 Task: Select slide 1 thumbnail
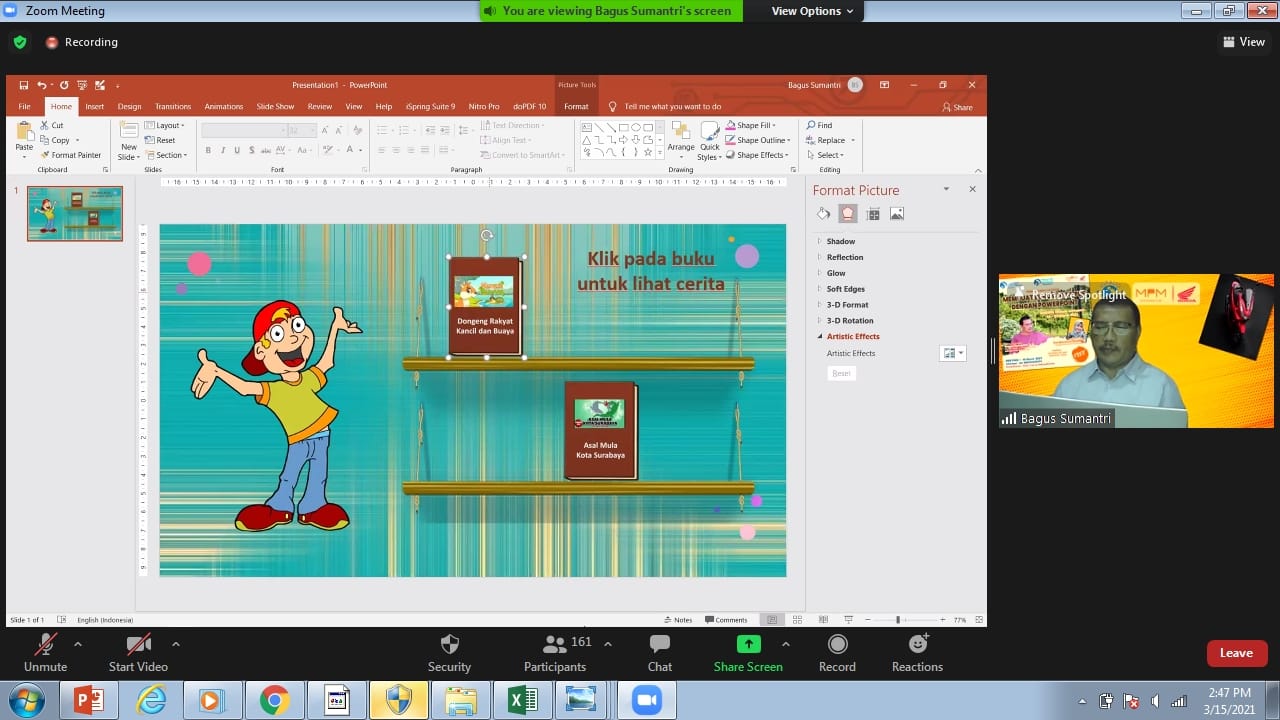click(x=75, y=213)
